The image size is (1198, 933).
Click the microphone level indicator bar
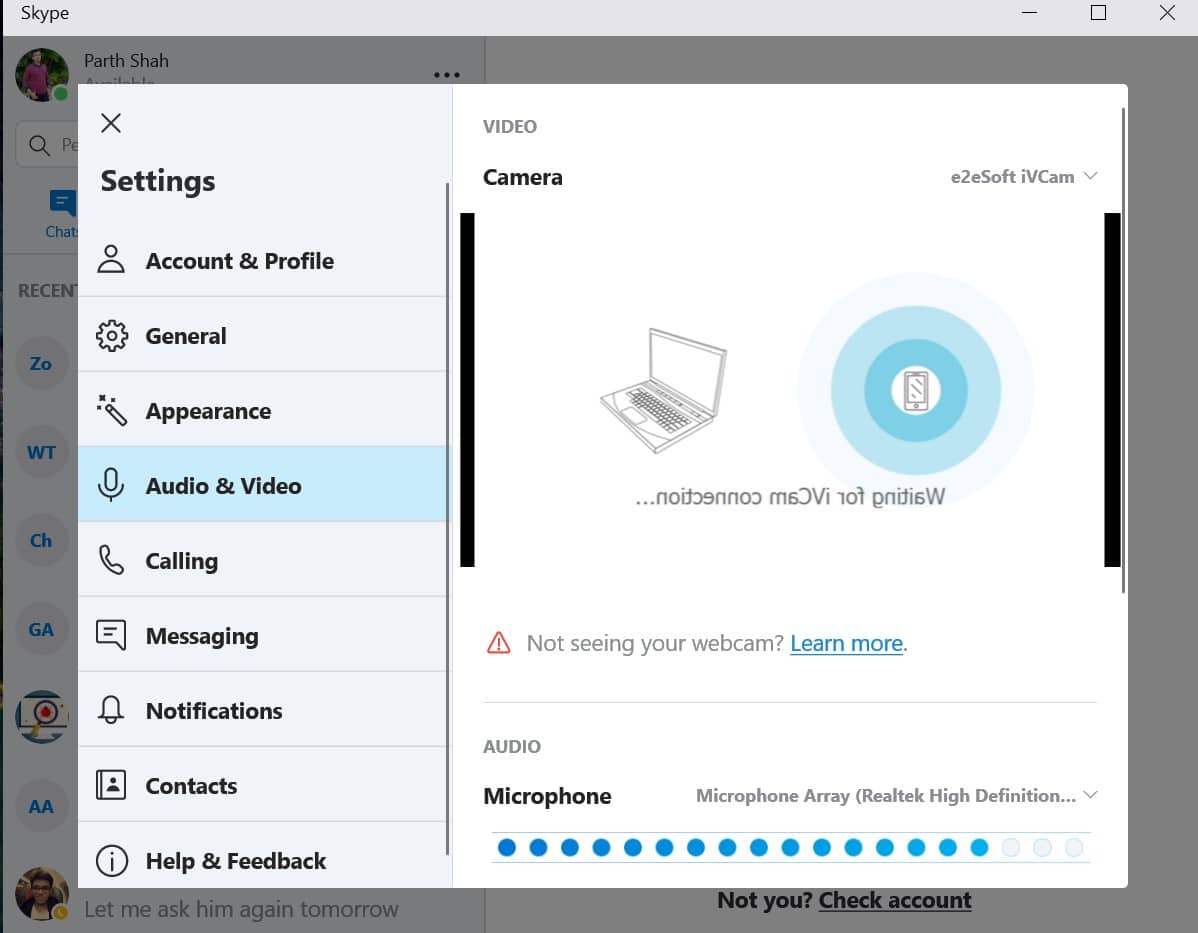click(x=790, y=848)
